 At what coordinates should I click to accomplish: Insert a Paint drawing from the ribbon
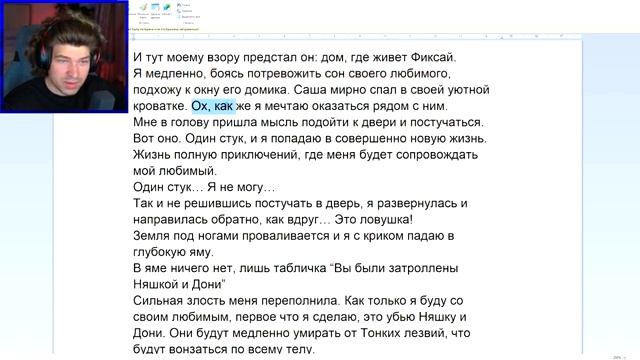click(143, 10)
